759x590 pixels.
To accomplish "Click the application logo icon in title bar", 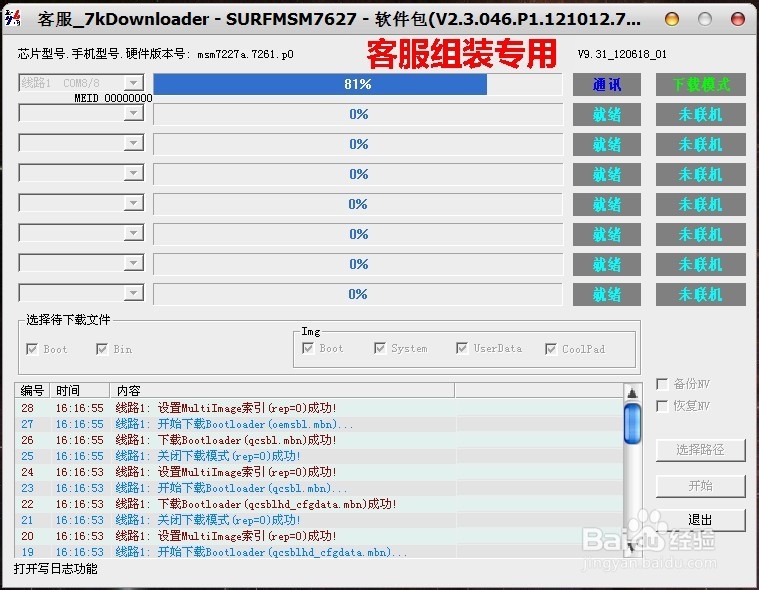I will click(x=13, y=17).
